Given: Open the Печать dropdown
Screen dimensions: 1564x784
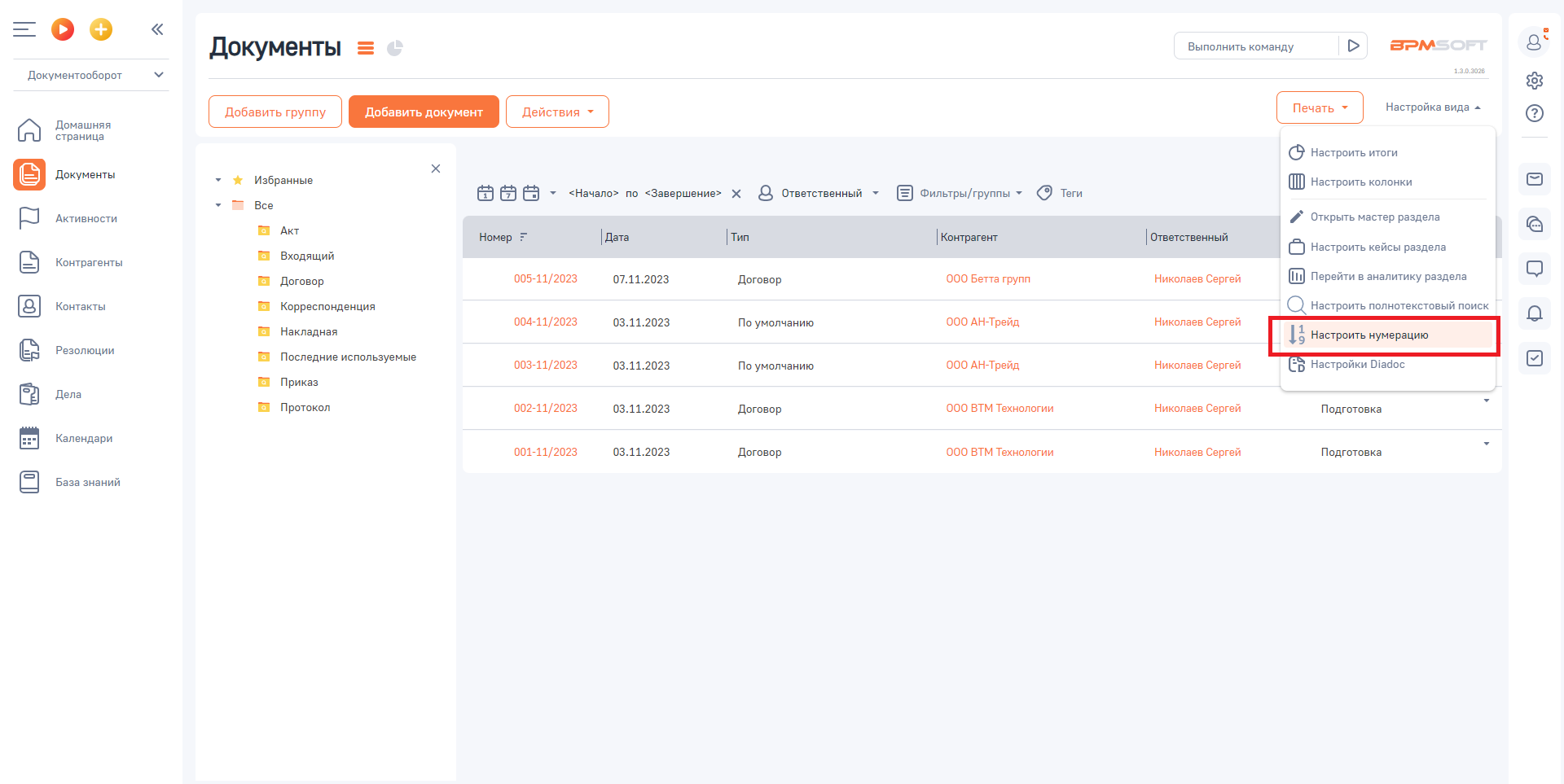Looking at the screenshot, I should click(1320, 107).
